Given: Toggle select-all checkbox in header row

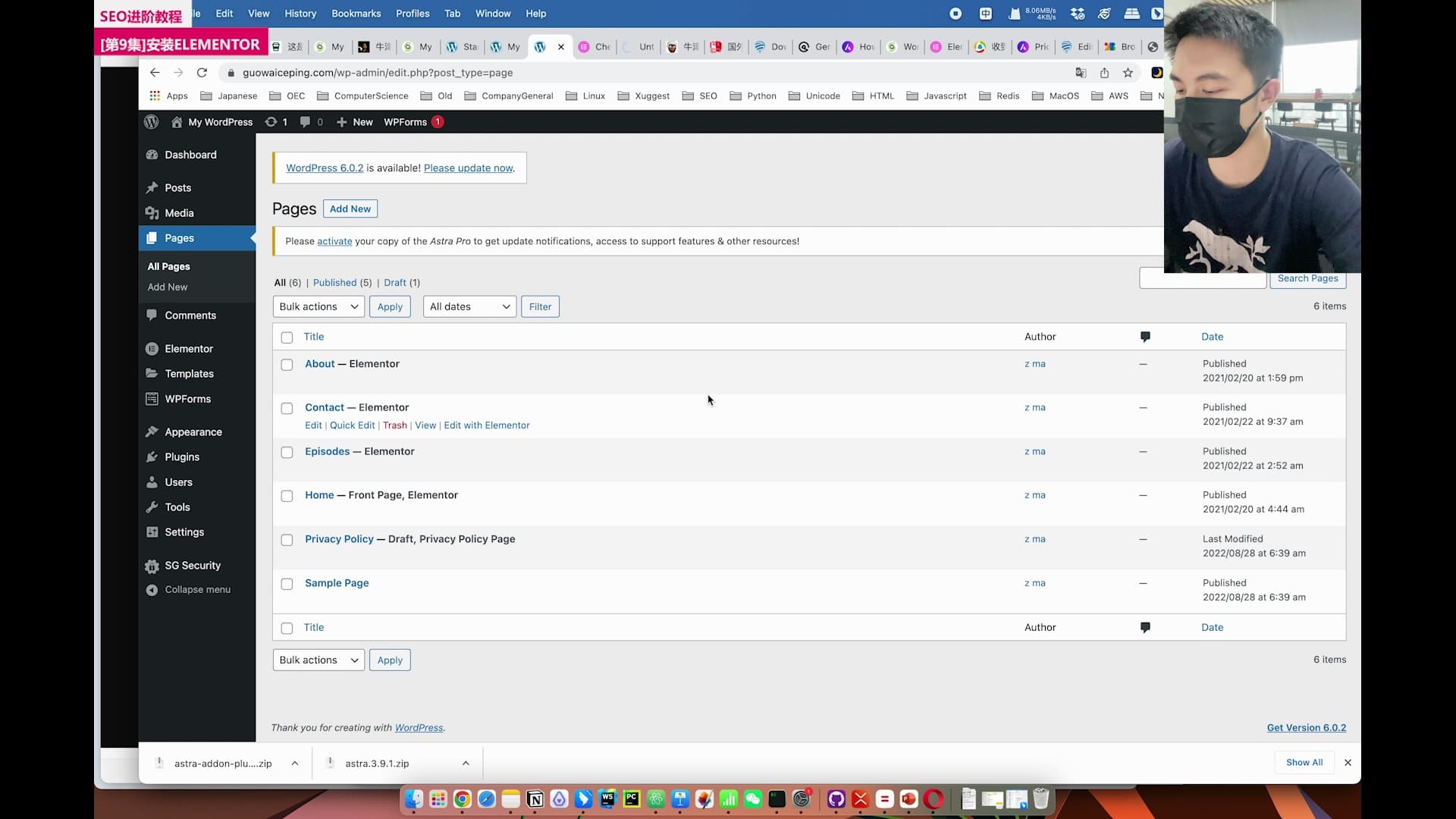Looking at the screenshot, I should [x=287, y=337].
